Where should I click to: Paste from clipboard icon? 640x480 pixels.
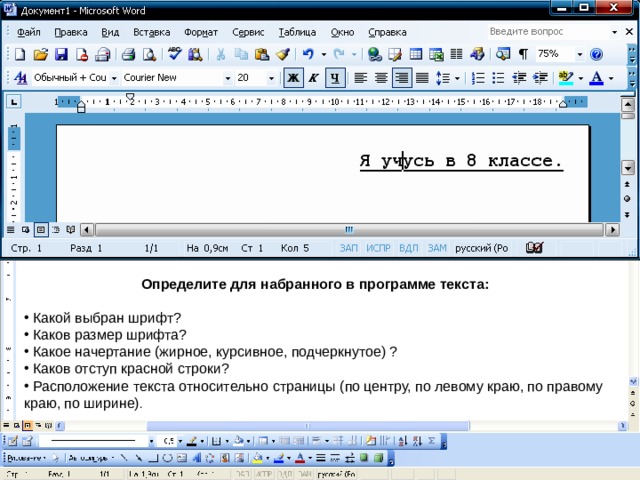[x=262, y=54]
